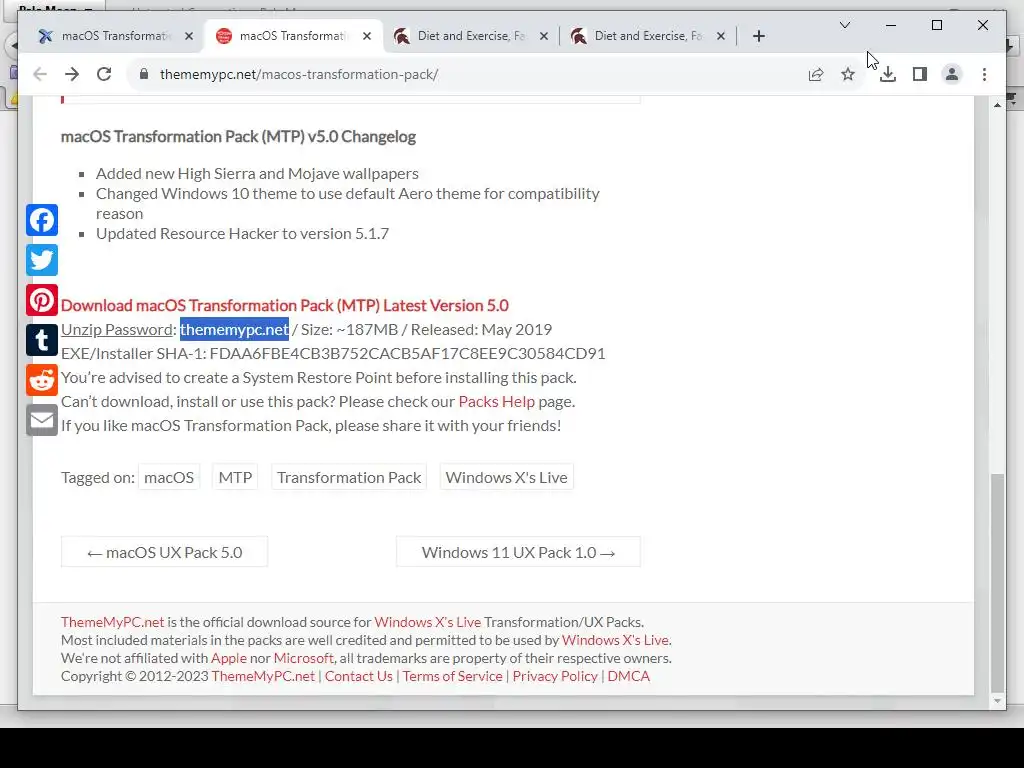Share page on Tumblr sidebar icon
This screenshot has width=1024, height=768.
(x=42, y=340)
